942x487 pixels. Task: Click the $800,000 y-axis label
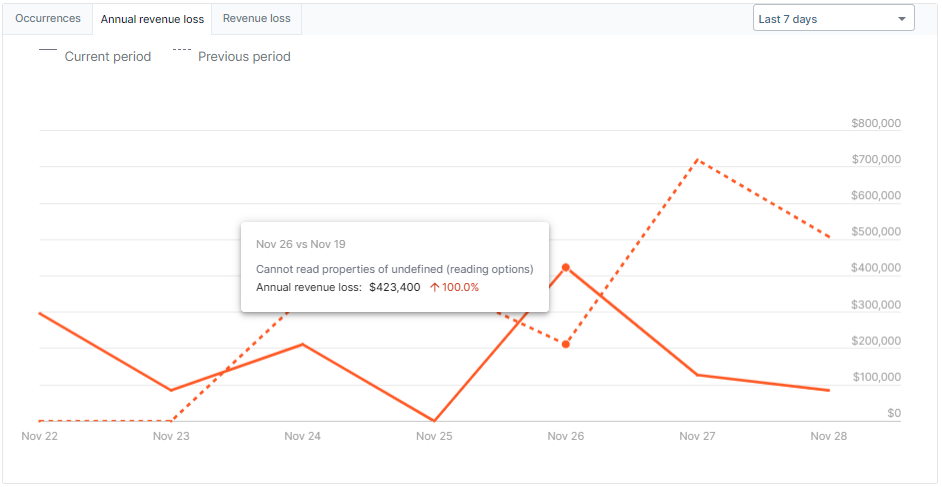click(876, 124)
